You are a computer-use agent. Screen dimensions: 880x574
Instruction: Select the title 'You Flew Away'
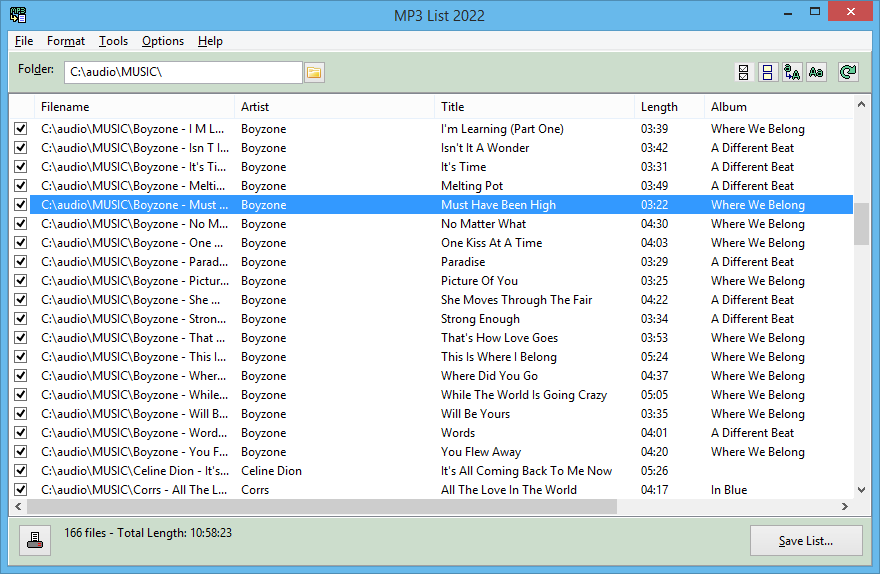click(481, 452)
